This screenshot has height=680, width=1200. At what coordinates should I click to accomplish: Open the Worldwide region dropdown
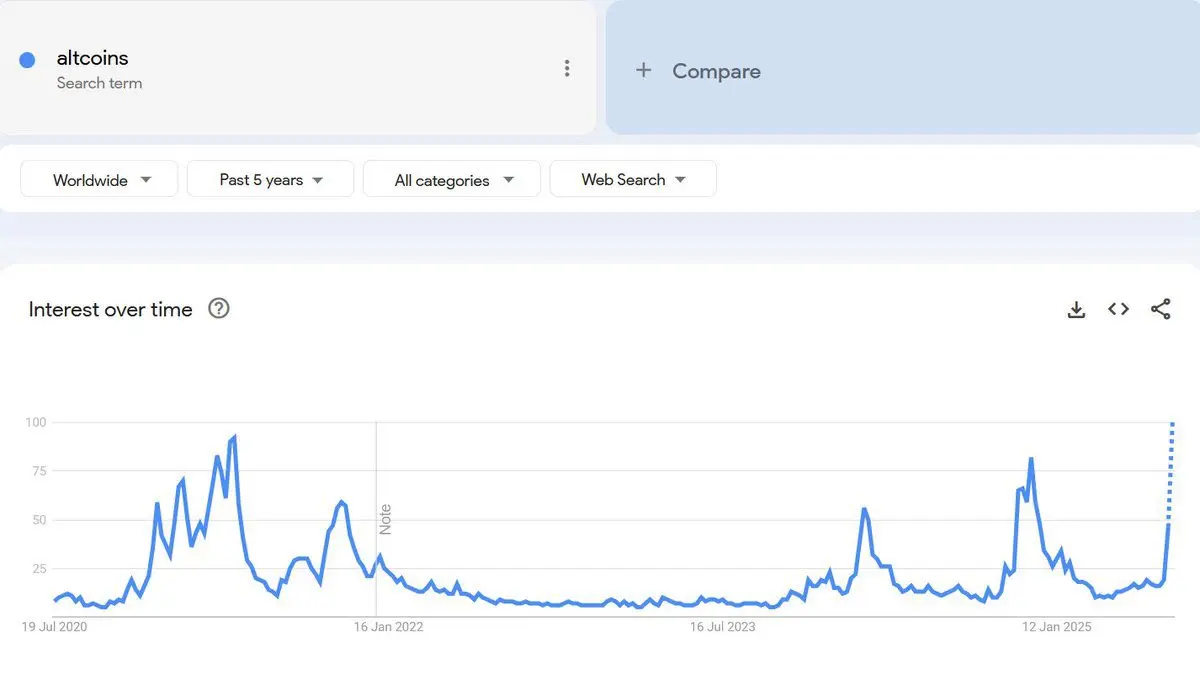coord(99,179)
